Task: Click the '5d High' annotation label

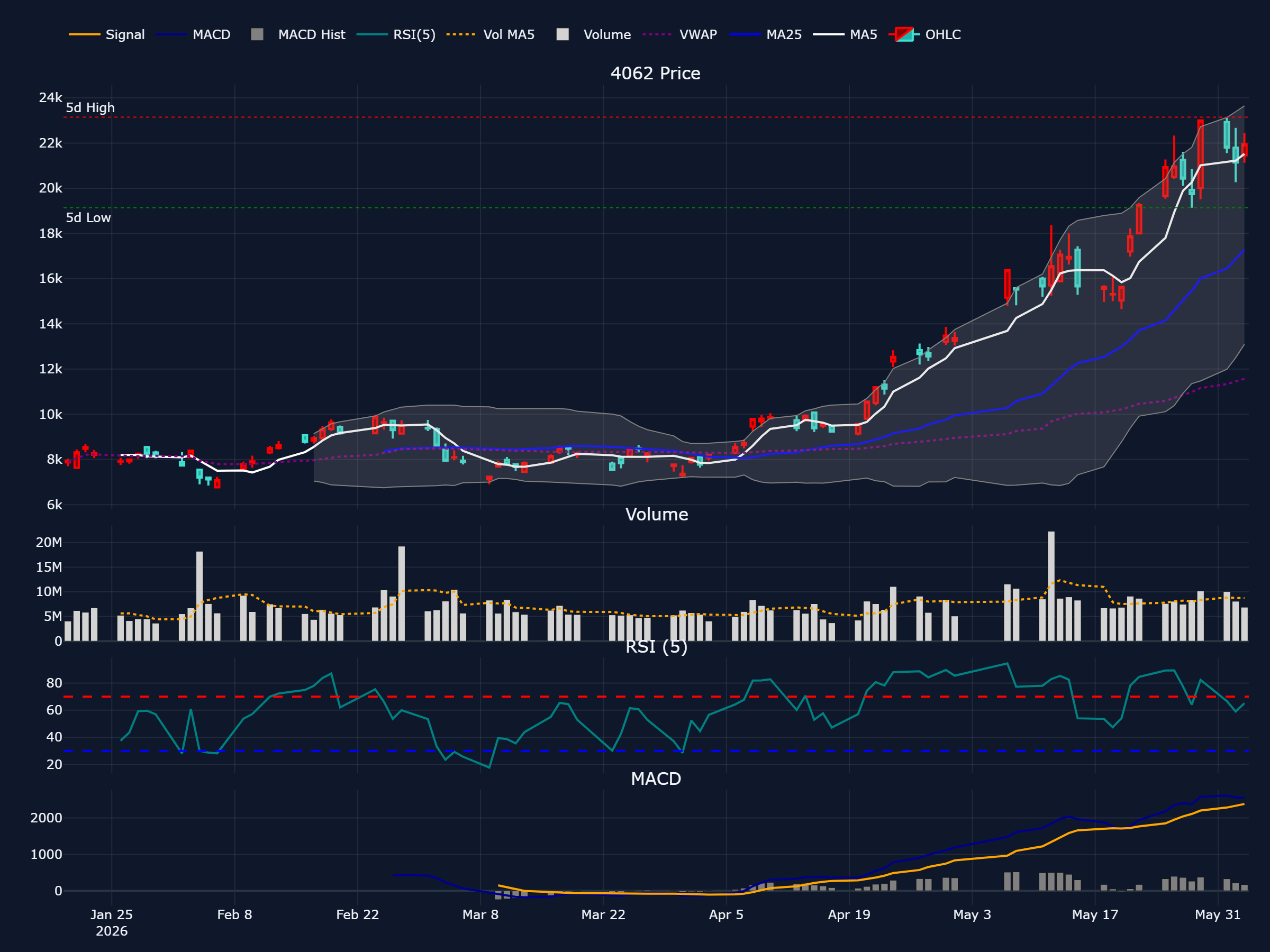Action: pos(90,108)
